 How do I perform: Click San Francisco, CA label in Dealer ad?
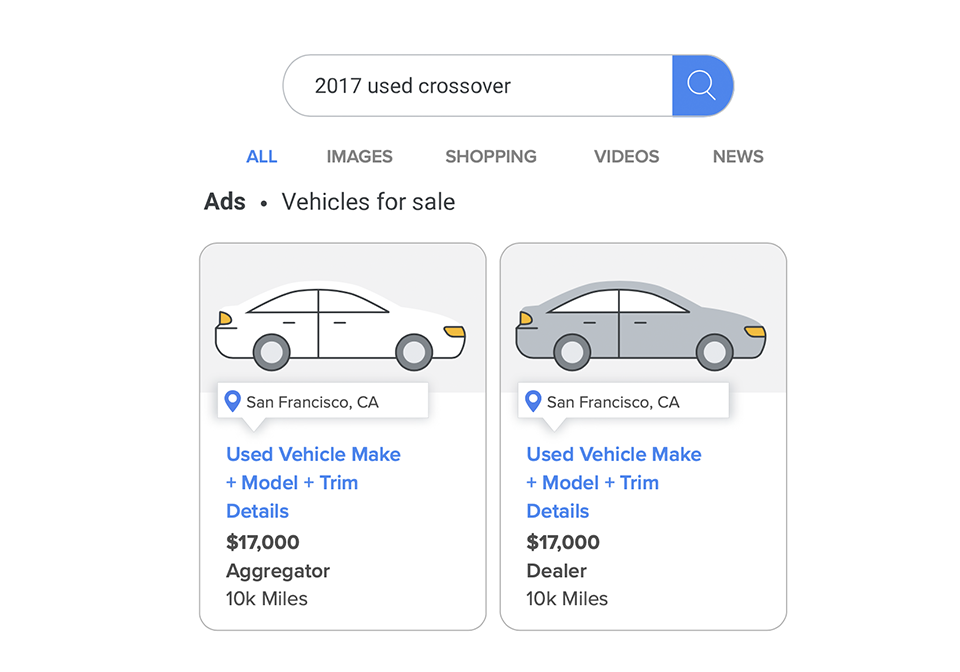pyautogui.click(x=613, y=402)
